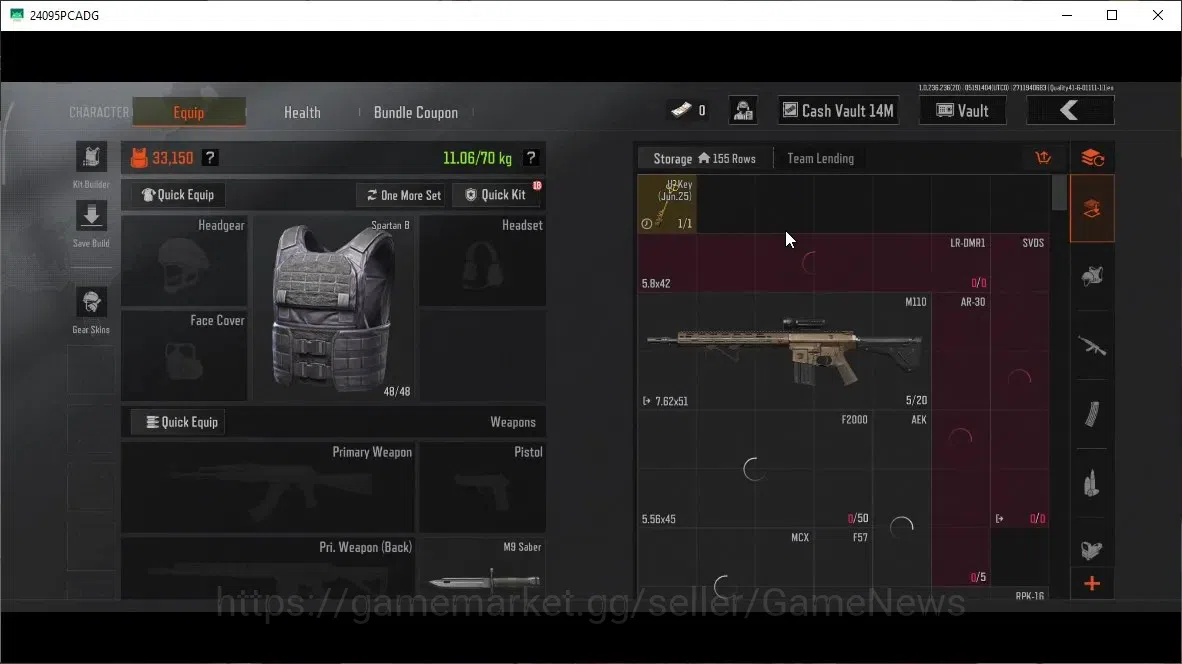Select the highlighted all-items storage filter
This screenshot has width=1182, height=664.
1092,209
